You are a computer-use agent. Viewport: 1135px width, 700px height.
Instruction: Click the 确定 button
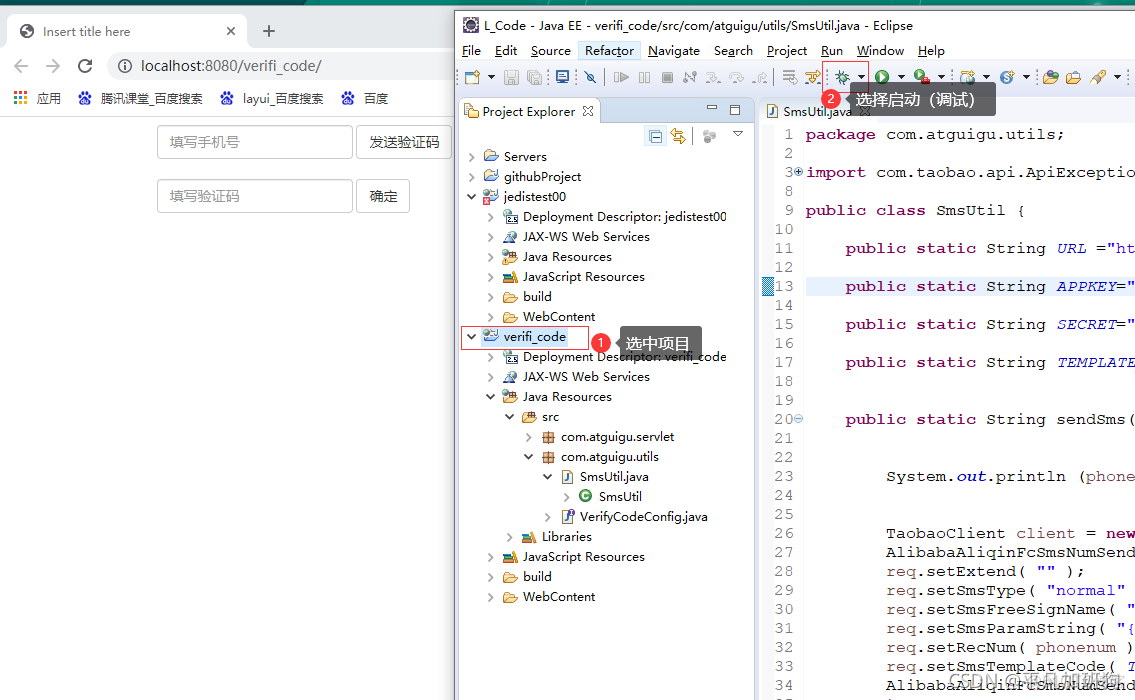[383, 196]
